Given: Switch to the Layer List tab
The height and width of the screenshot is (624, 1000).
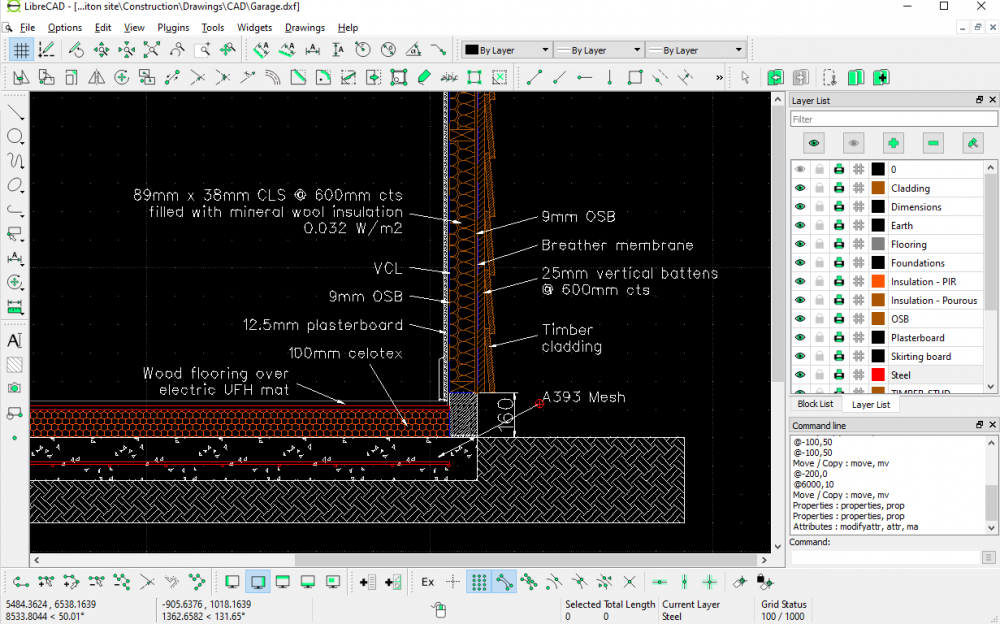Looking at the screenshot, I should [871, 405].
